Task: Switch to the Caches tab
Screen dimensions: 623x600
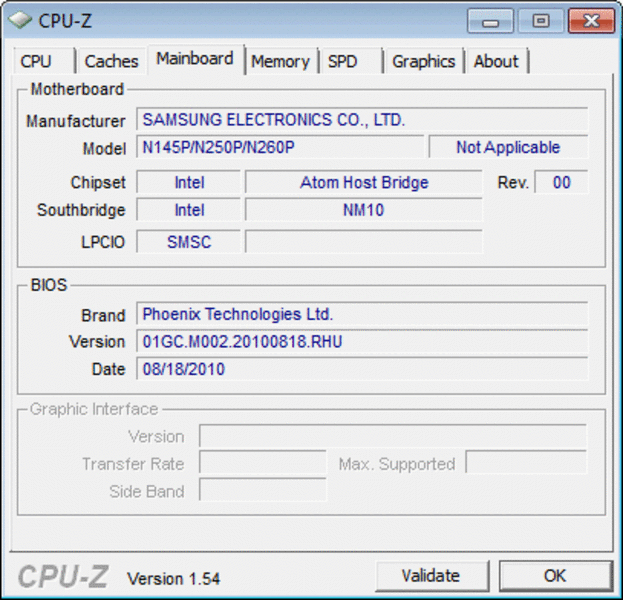Action: pyautogui.click(x=111, y=61)
